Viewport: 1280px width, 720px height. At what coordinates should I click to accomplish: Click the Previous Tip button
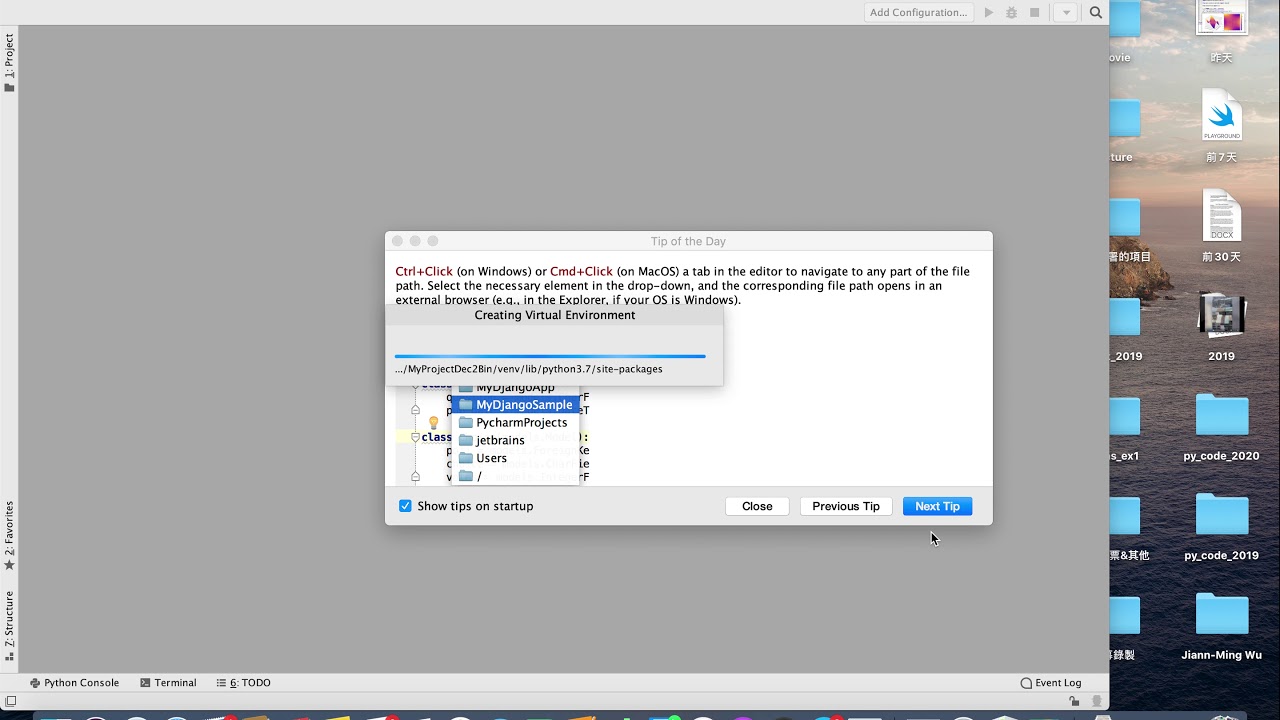(x=846, y=506)
